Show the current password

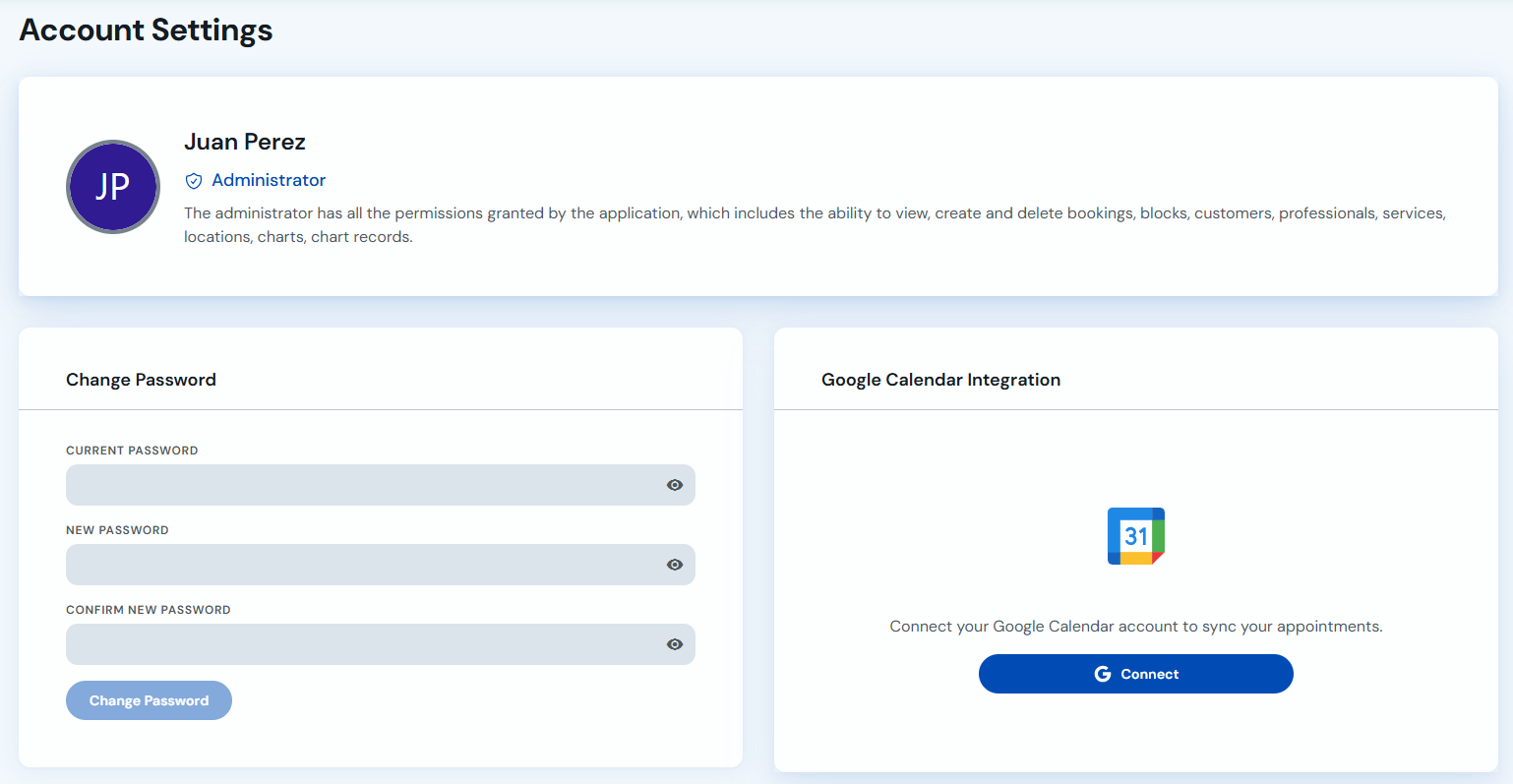point(675,485)
